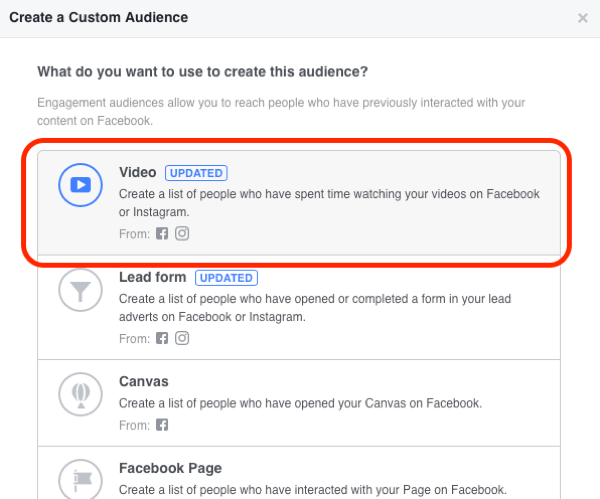Click text 'opened your Canvas on Facebook'
600x499 pixels.
388,403
